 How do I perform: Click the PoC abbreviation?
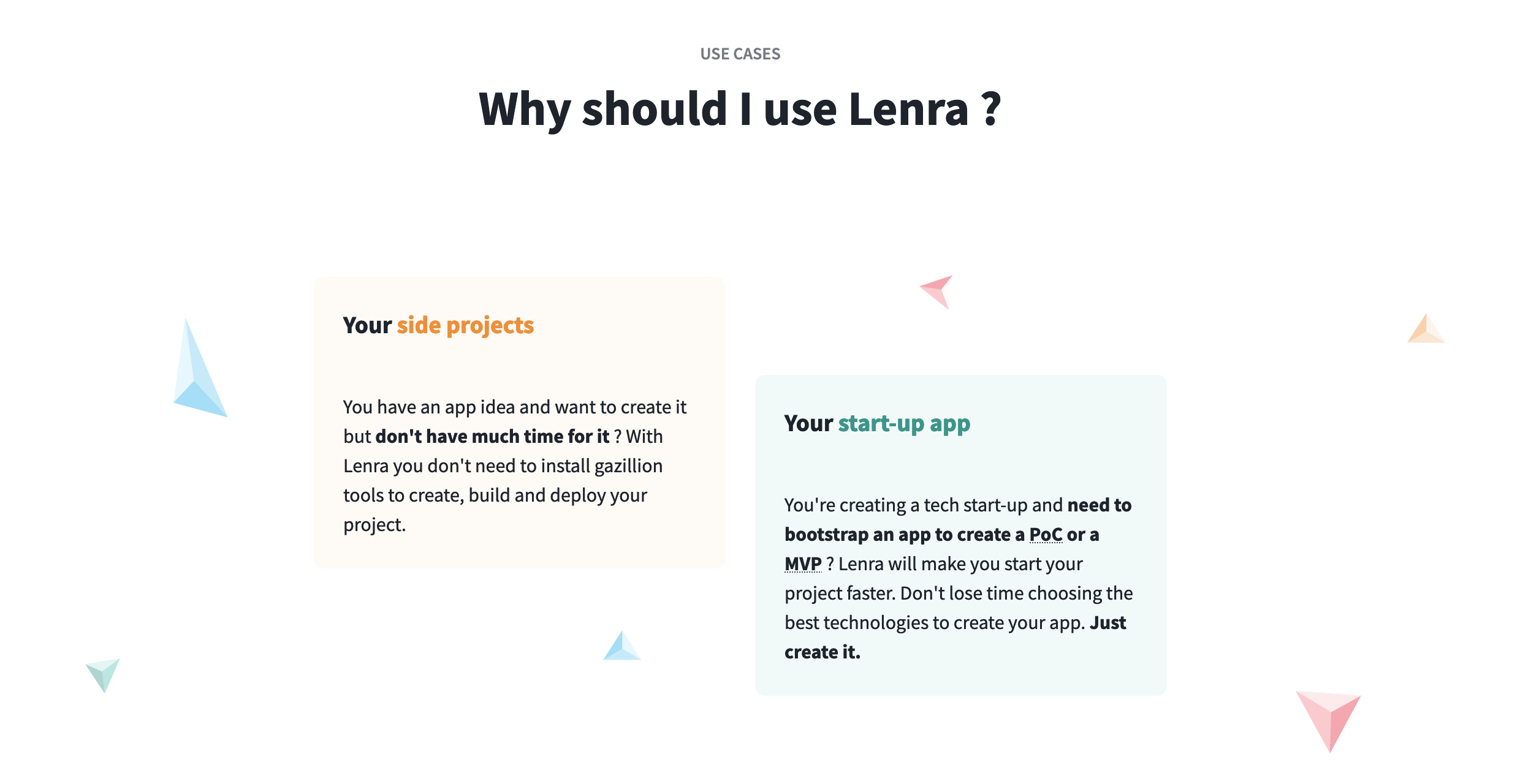[x=1046, y=535]
